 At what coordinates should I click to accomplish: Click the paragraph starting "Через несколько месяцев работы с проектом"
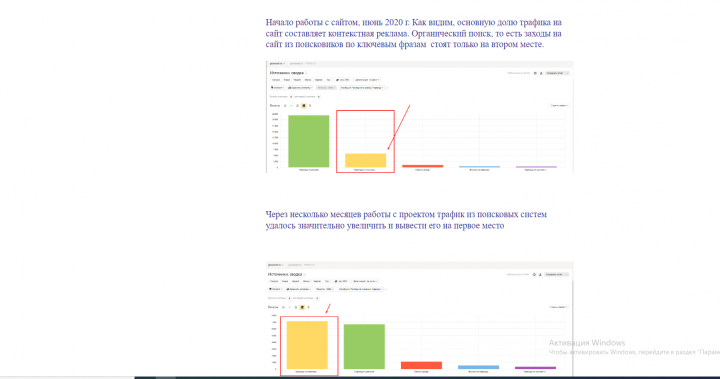[x=406, y=220]
